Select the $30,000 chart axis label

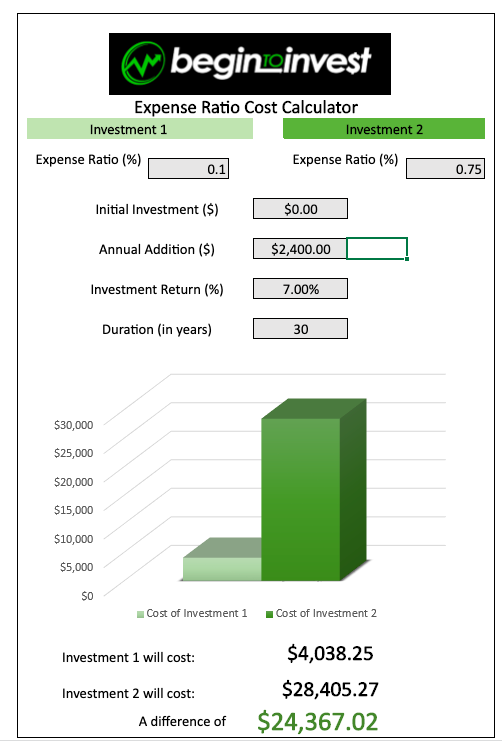point(73,425)
